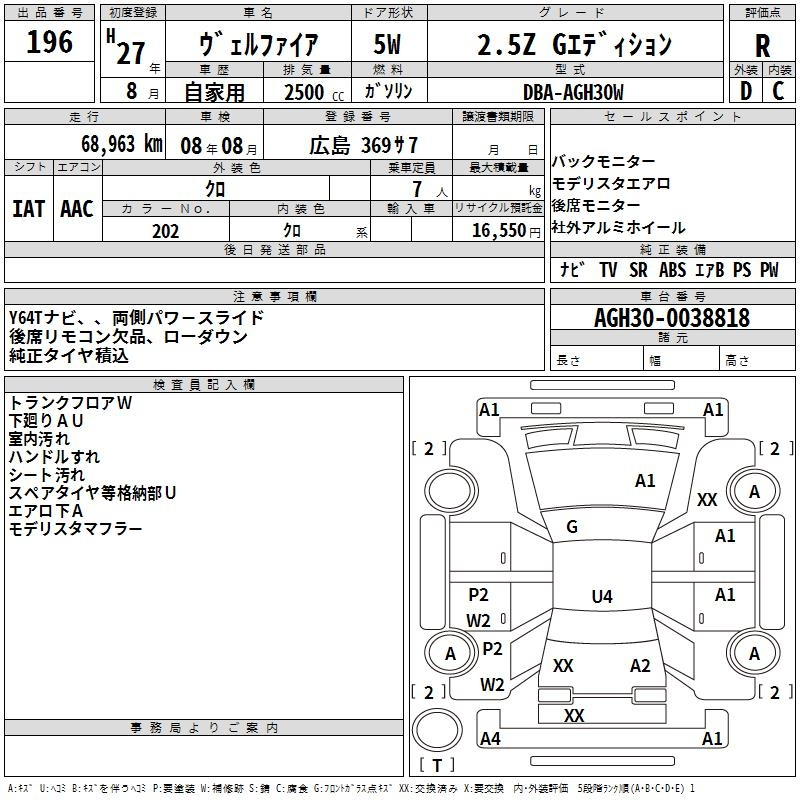Click colour number 202
Viewport: 800px width, 800px height.
(x=166, y=231)
